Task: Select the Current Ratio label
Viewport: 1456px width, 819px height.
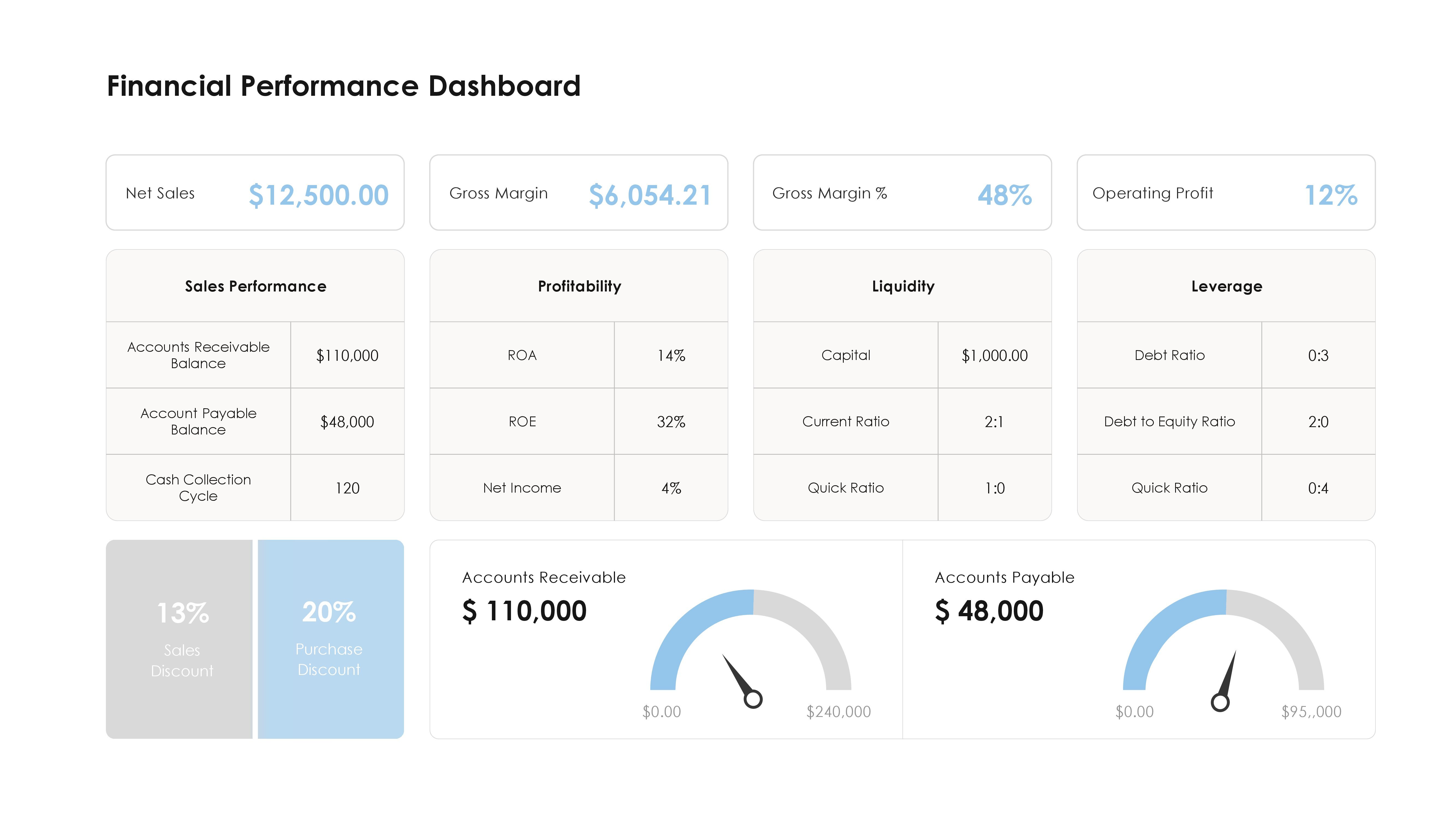Action: 846,422
